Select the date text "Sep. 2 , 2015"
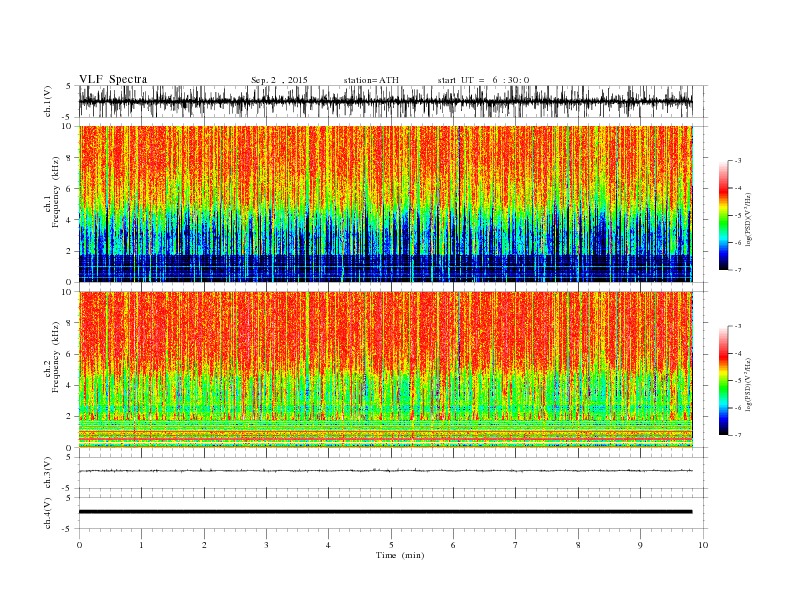The height and width of the screenshot is (612, 792). [279, 80]
